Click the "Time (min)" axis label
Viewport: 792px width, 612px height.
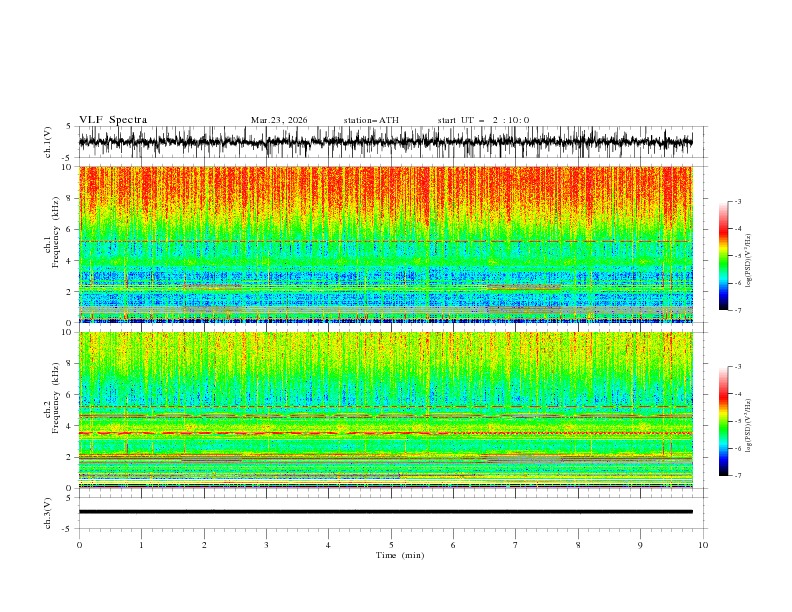click(x=400, y=555)
